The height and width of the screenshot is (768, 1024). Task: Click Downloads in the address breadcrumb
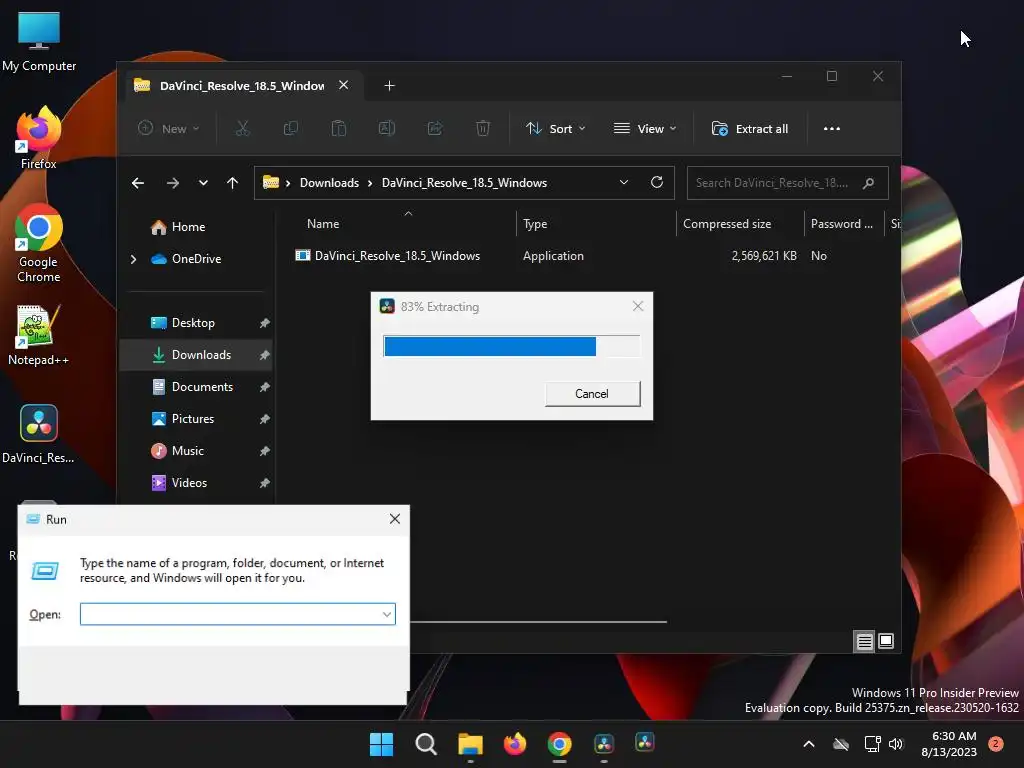click(329, 183)
